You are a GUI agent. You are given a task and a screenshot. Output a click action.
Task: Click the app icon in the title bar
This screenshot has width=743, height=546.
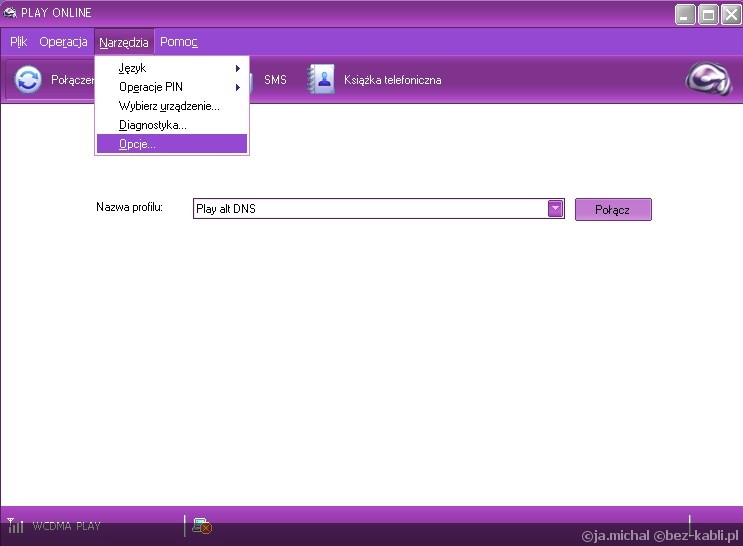click(9, 13)
